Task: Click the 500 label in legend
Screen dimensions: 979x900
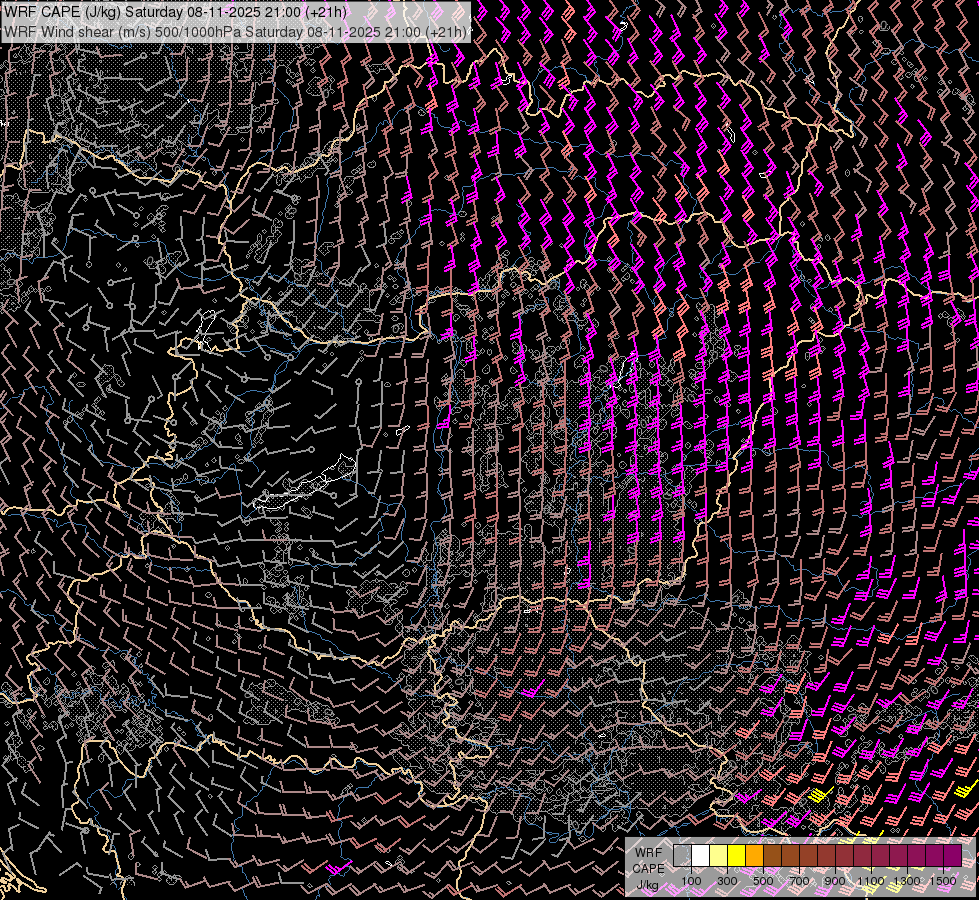Action: [763, 881]
